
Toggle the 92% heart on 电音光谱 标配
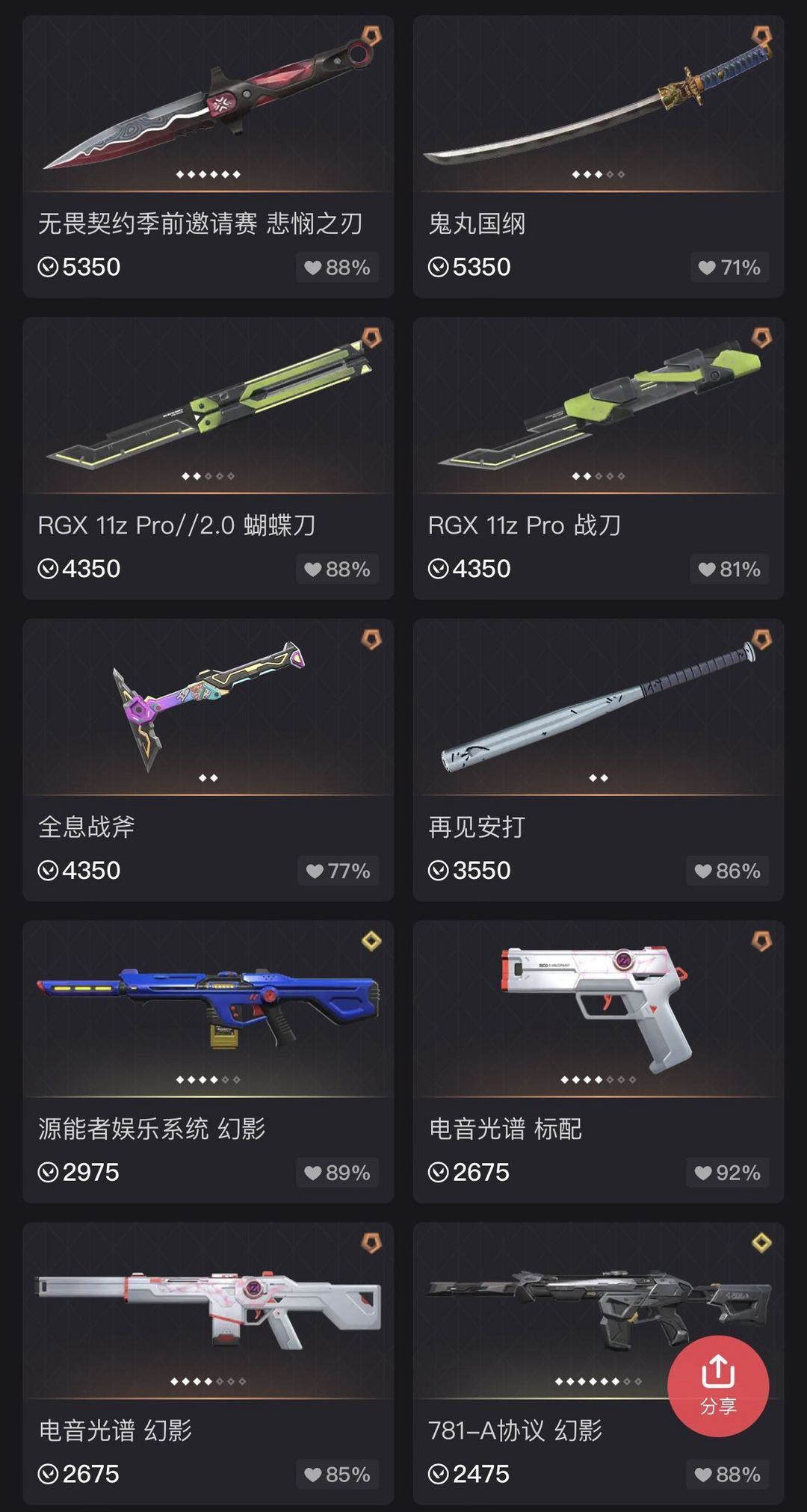click(727, 1173)
